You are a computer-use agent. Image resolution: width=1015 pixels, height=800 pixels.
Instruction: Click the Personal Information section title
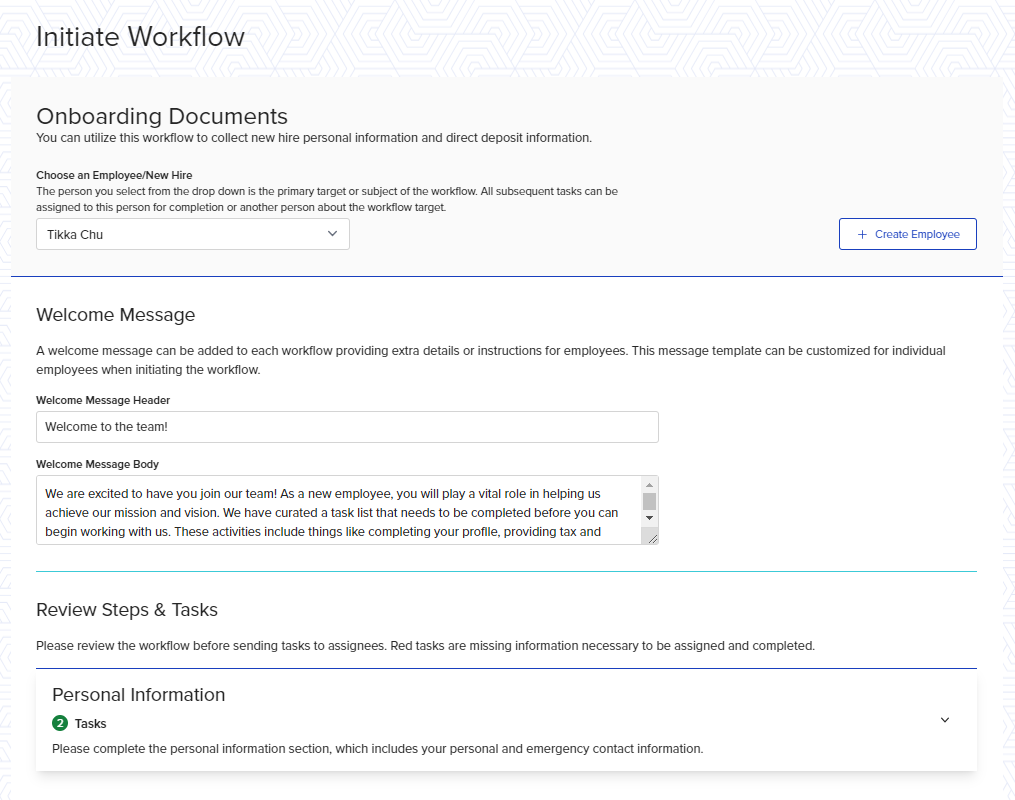138,695
